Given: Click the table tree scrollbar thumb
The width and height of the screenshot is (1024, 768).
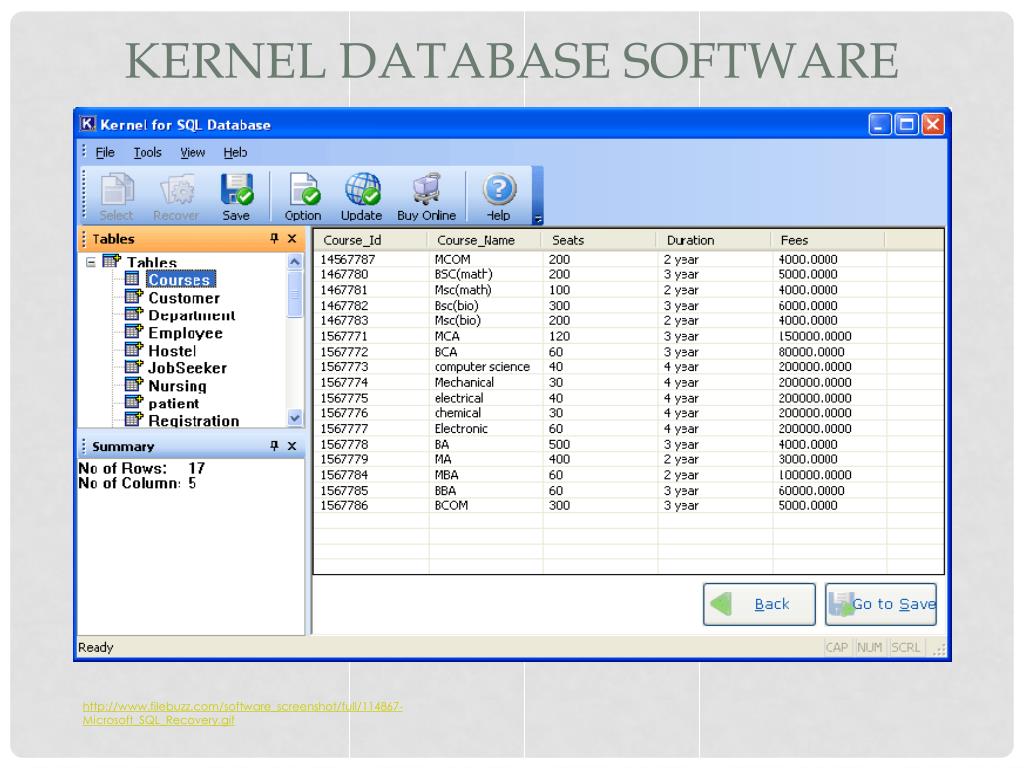Looking at the screenshot, I should click(x=295, y=294).
